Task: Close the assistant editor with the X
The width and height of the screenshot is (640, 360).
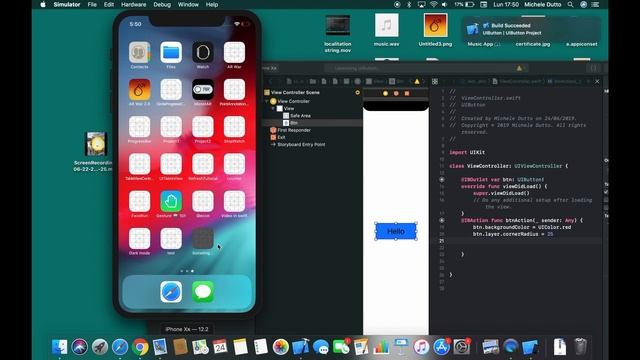Action: (597, 82)
